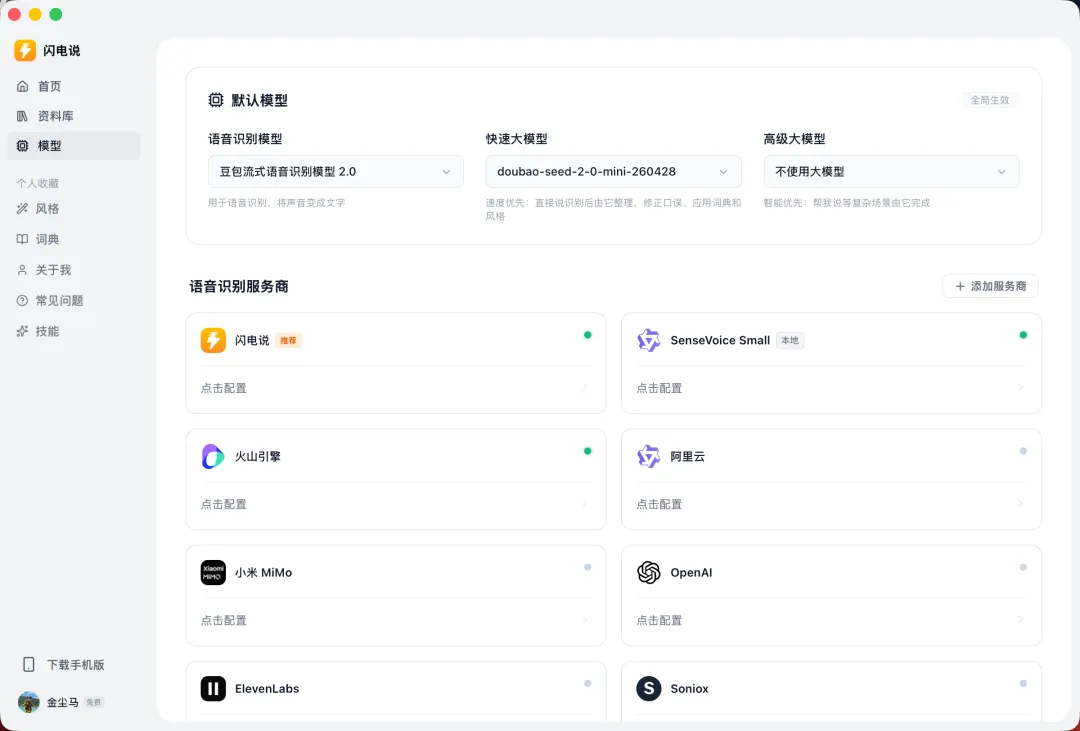Image resolution: width=1080 pixels, height=731 pixels.
Task: Click 点击配置 under 闪电说
Action: point(224,388)
